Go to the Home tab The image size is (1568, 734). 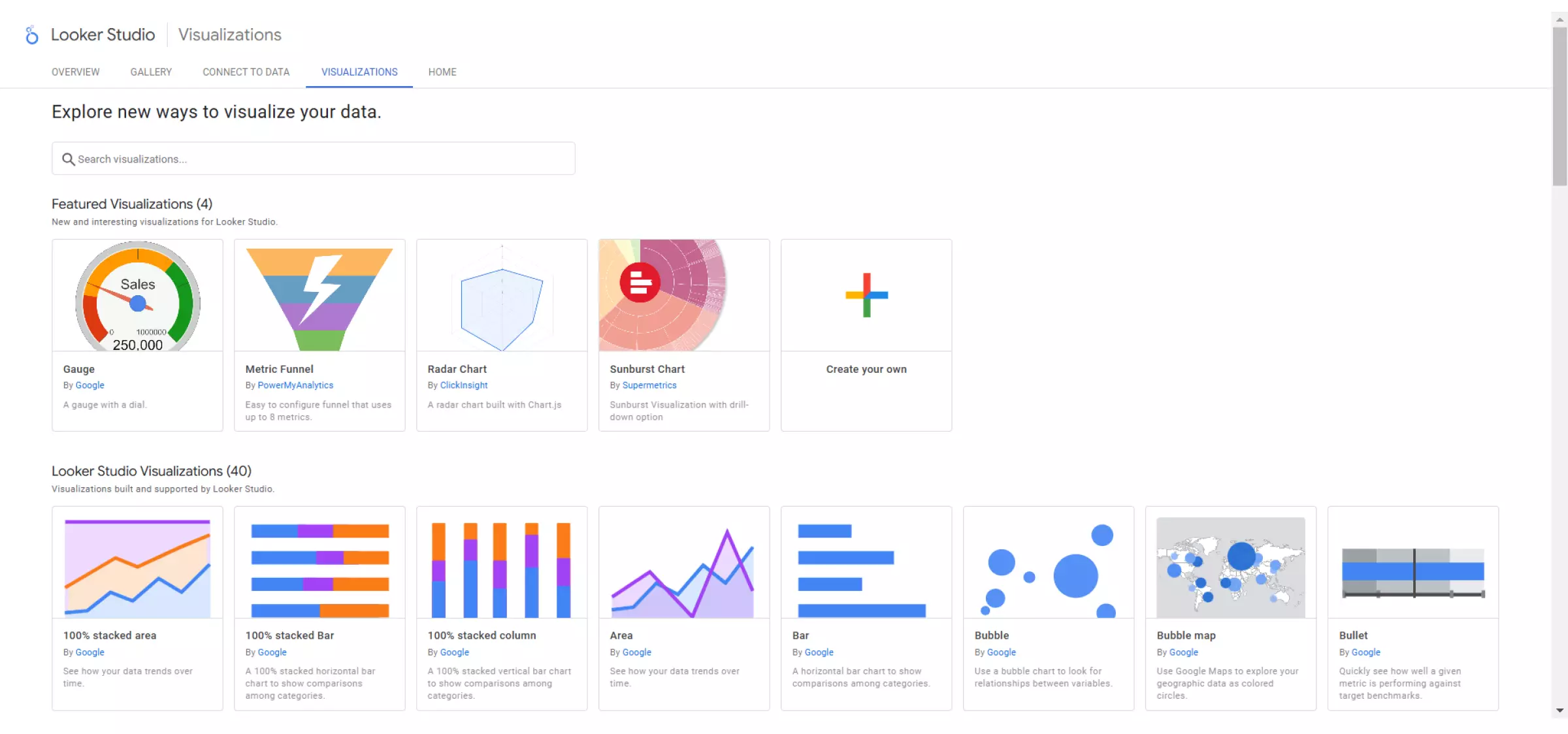(x=442, y=72)
